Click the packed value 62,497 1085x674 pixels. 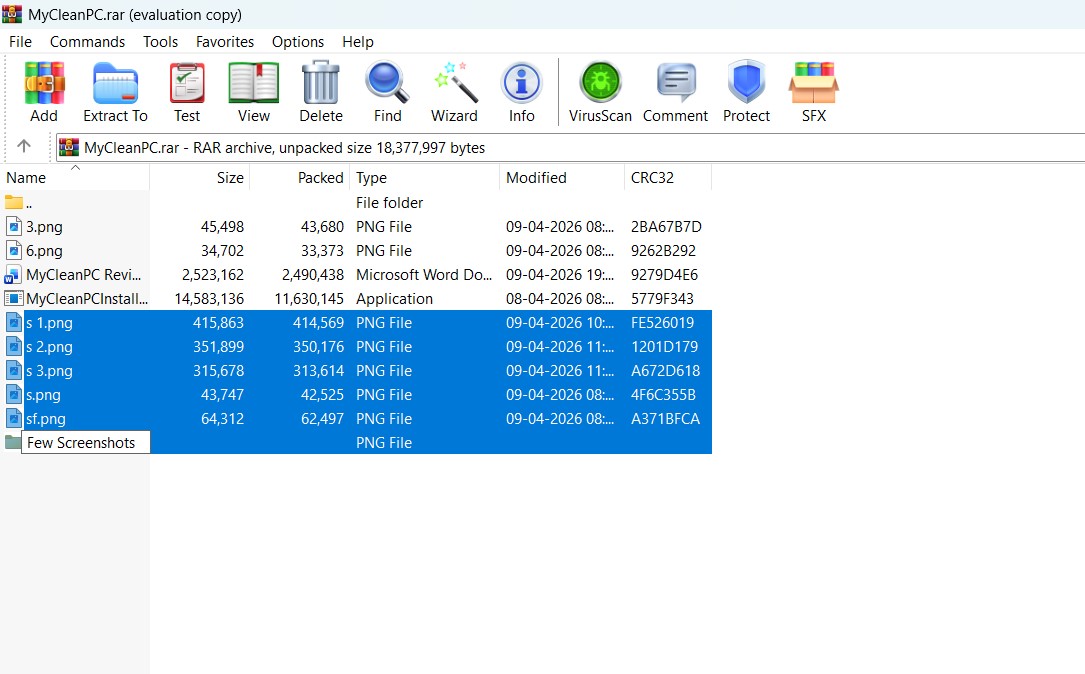(322, 419)
